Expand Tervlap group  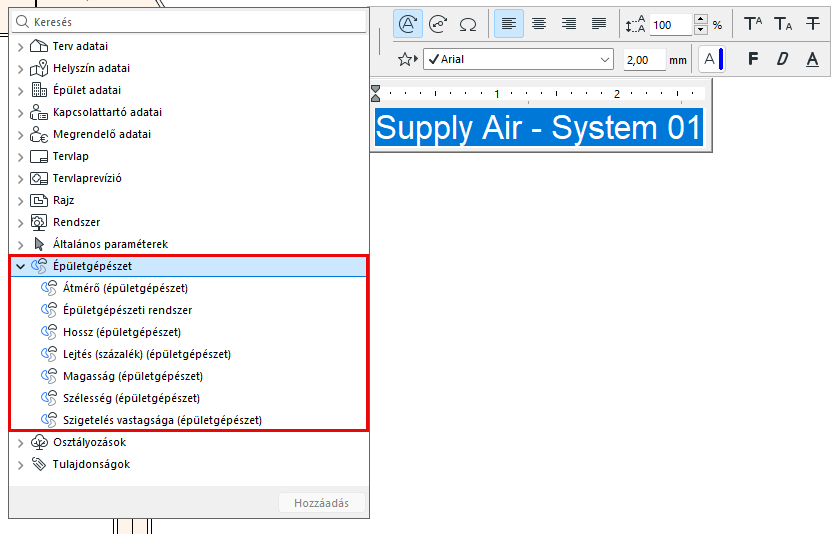pos(20,157)
